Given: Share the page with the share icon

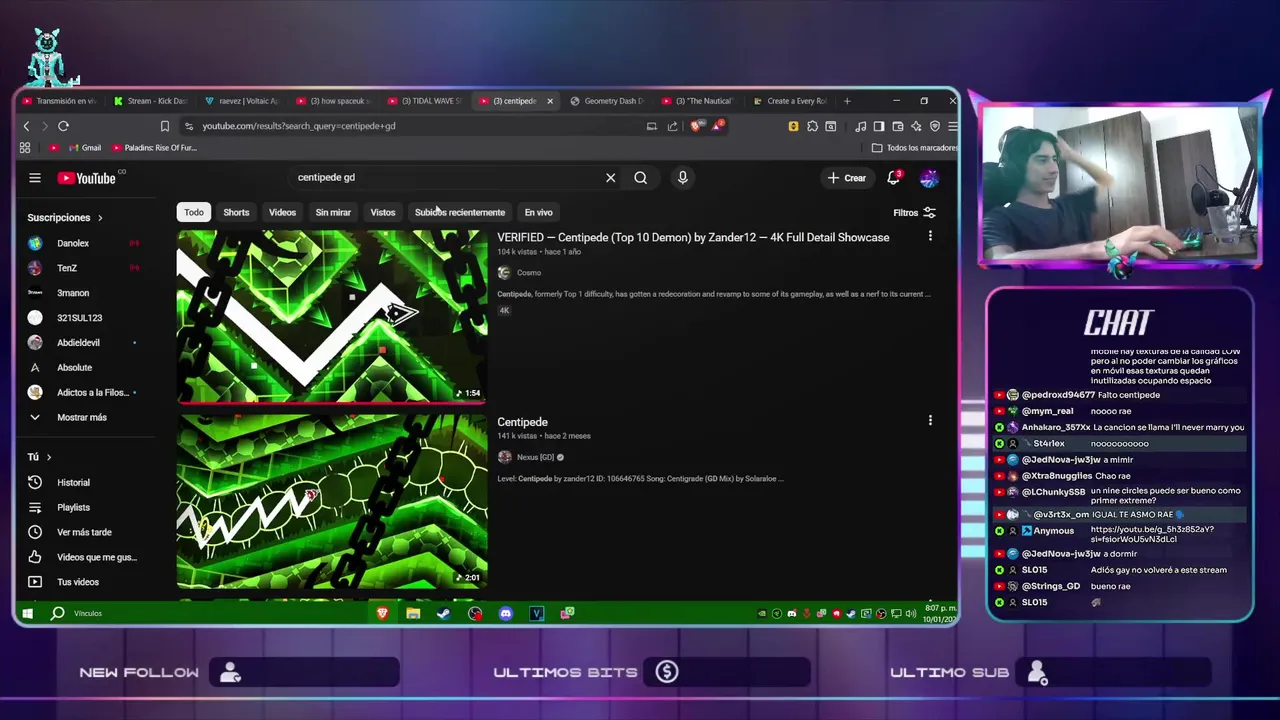Looking at the screenshot, I should click(672, 126).
